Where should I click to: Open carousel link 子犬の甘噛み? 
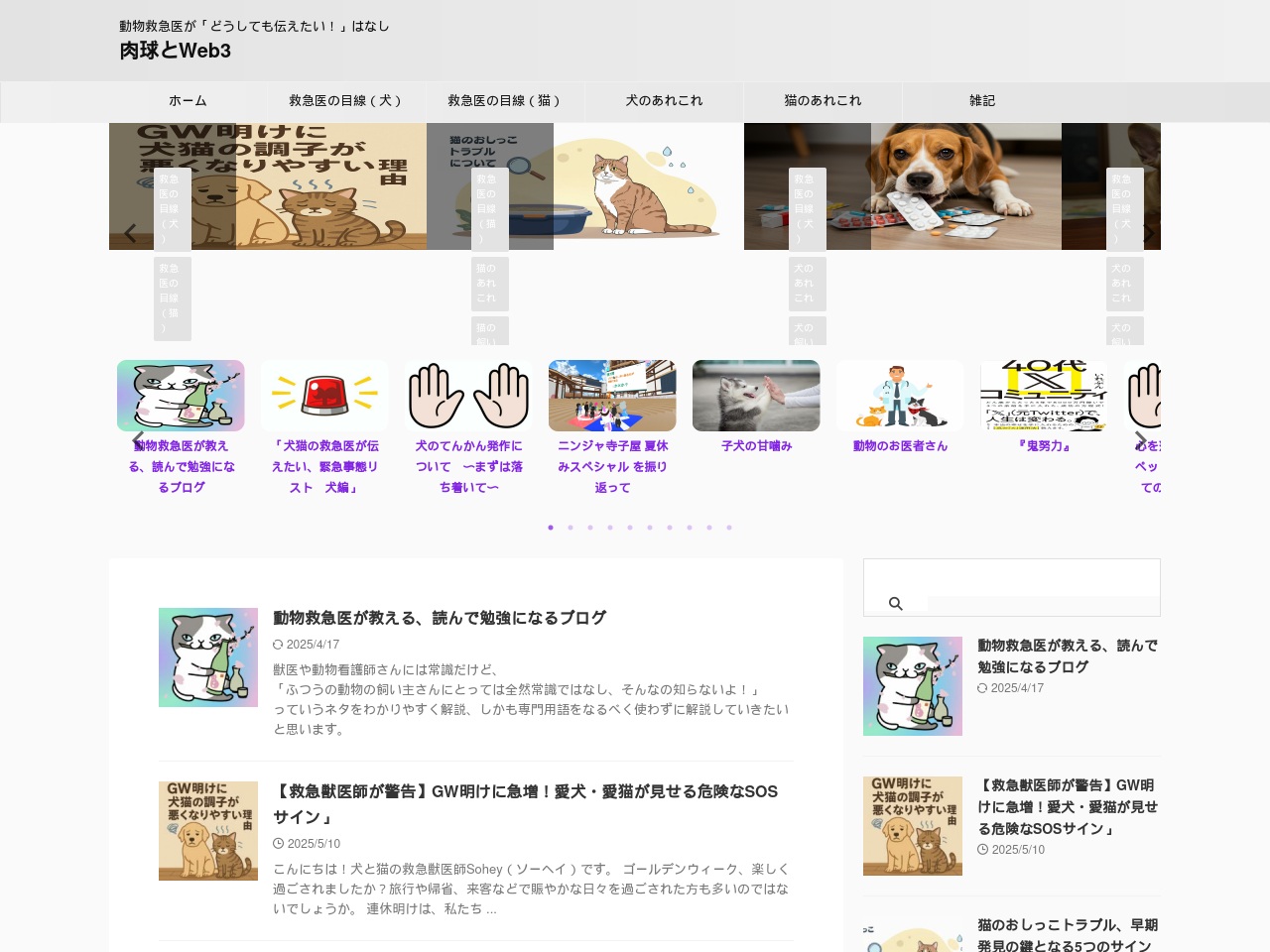(756, 446)
